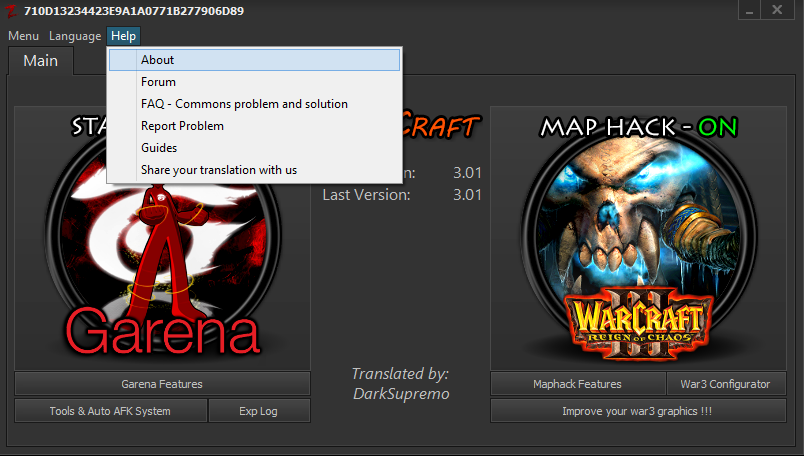The image size is (804, 456).
Task: Select About from the Help menu
Action: (x=254, y=60)
